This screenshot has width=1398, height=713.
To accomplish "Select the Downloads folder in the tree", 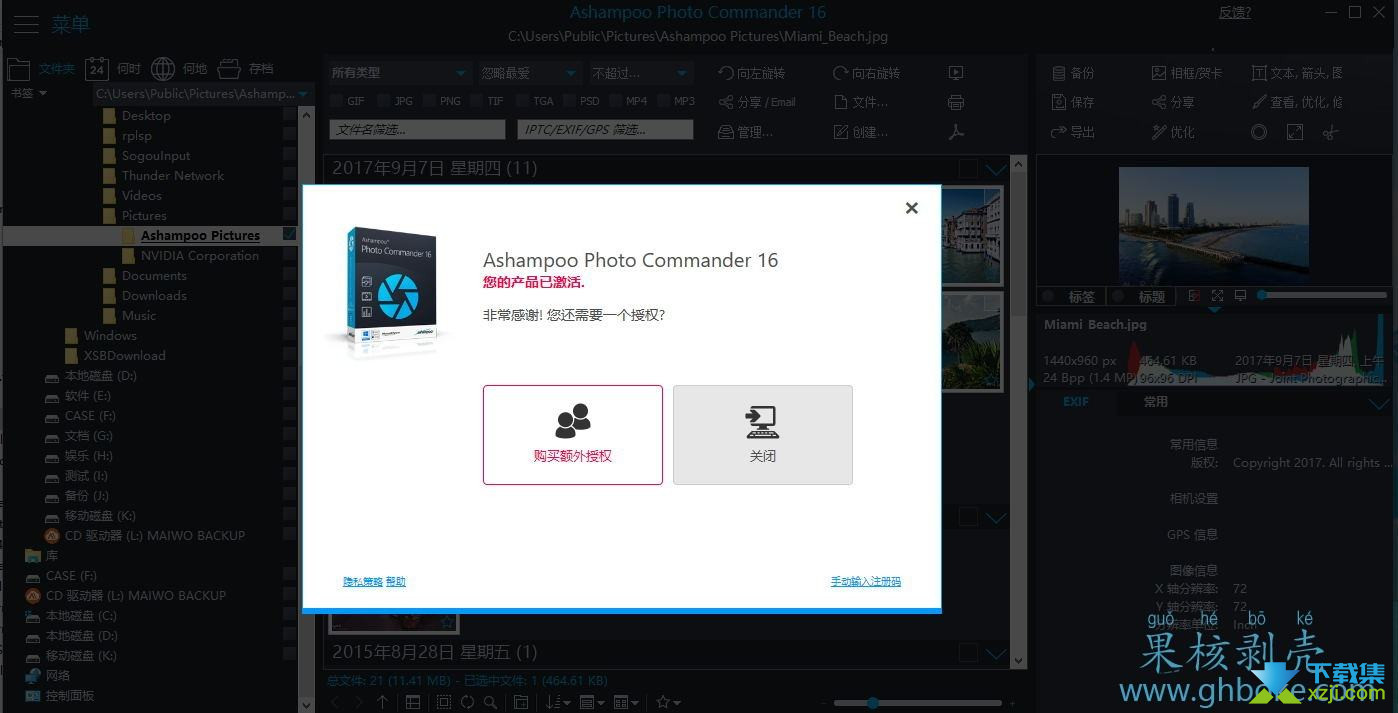I will coord(154,295).
